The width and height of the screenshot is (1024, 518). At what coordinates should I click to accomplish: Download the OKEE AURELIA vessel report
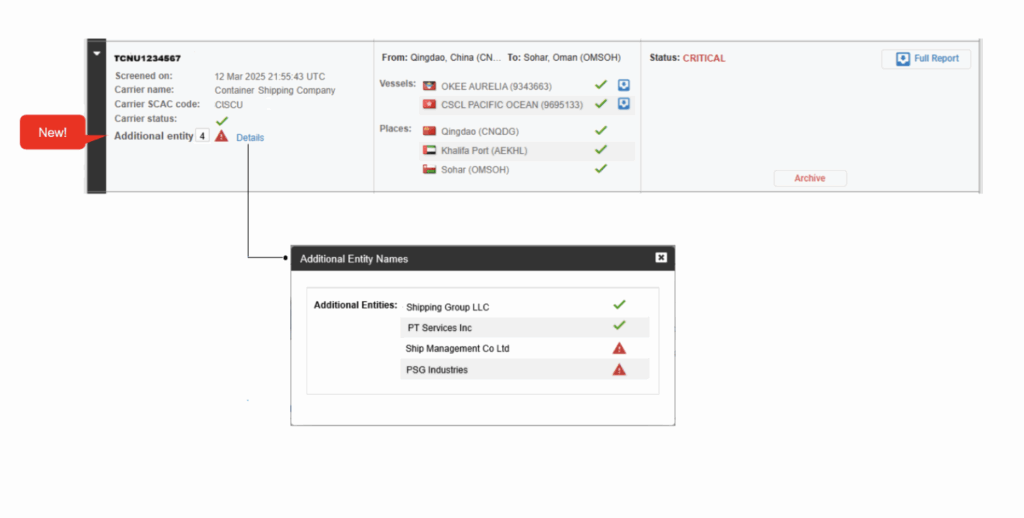tap(624, 86)
